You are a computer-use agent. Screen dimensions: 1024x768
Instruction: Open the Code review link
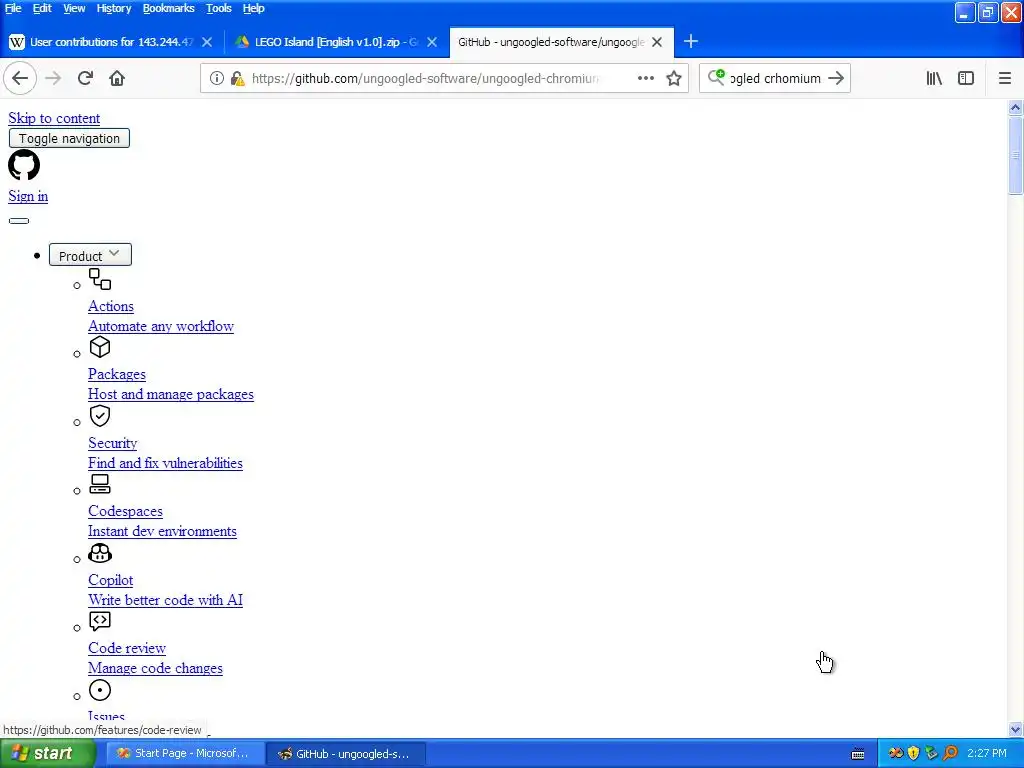pos(127,648)
